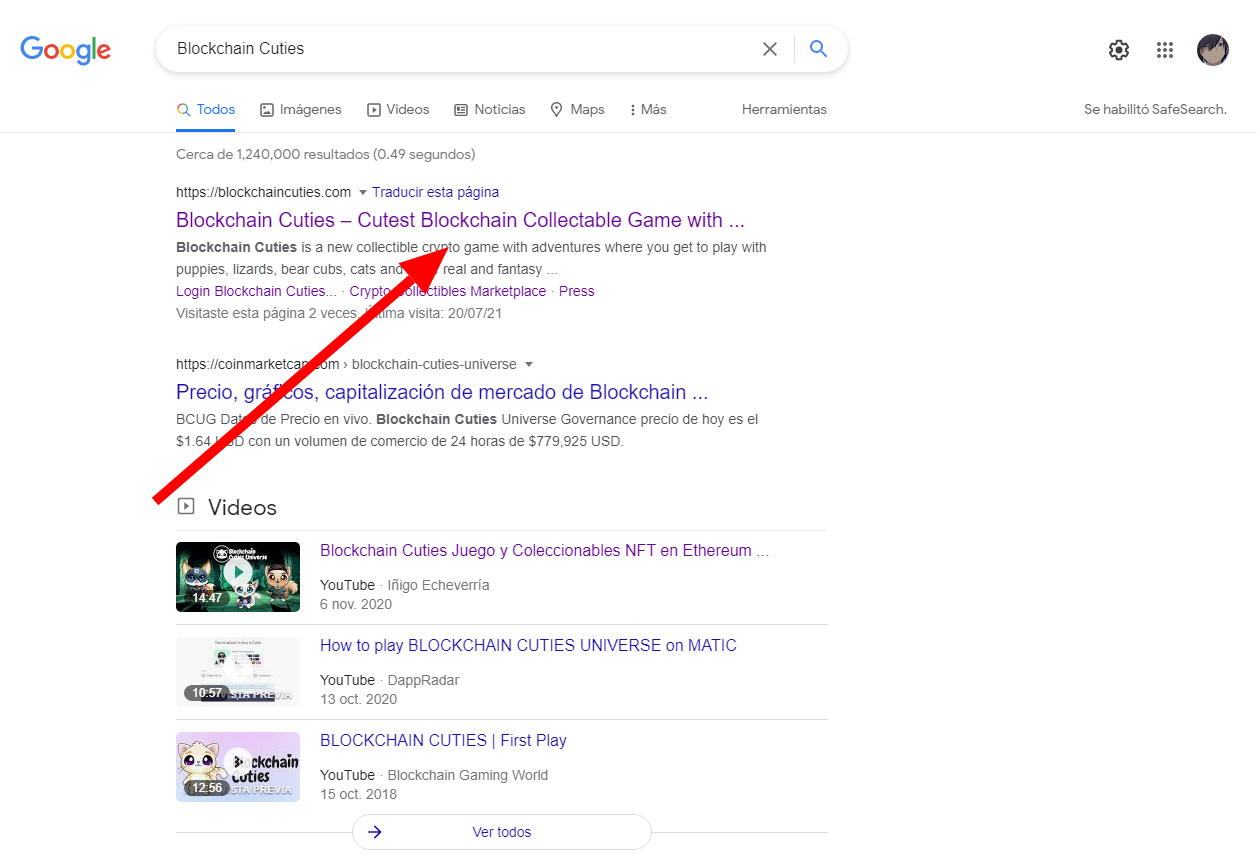Open How to play BLOCKCHAIN CUTIES UNIVERSE video
Image resolution: width=1257 pixels, height=866 pixels.
(x=528, y=645)
